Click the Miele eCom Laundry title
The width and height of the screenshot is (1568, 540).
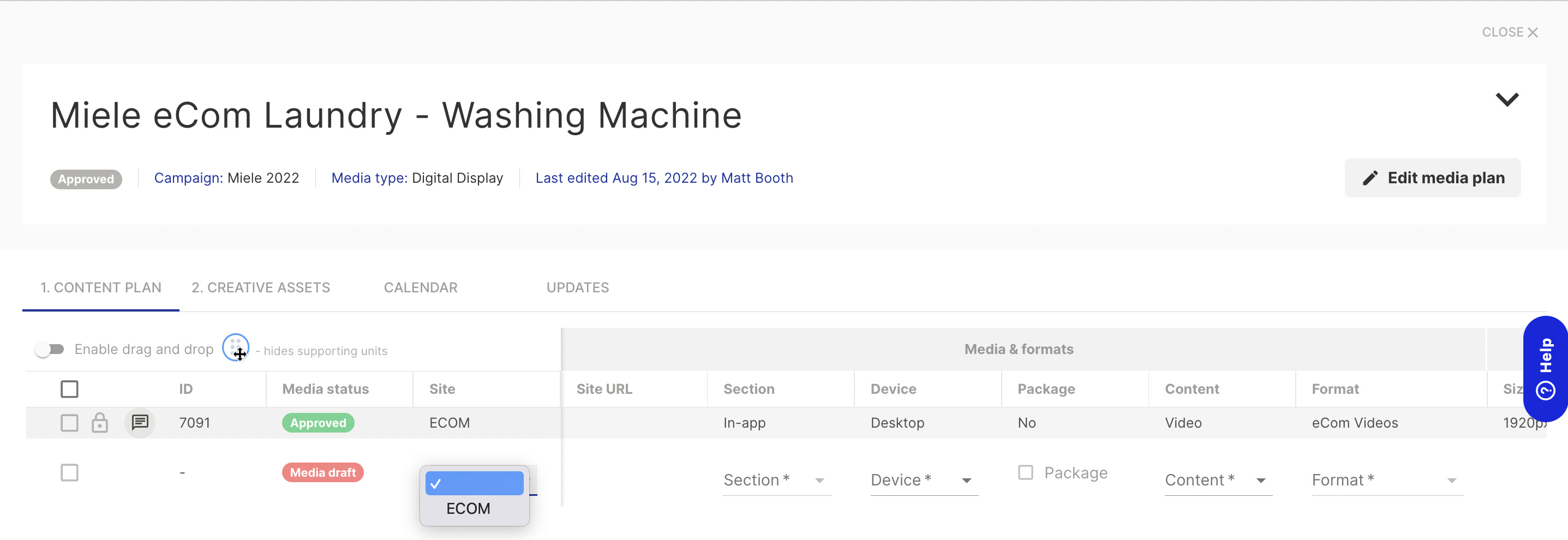pyautogui.click(x=396, y=115)
